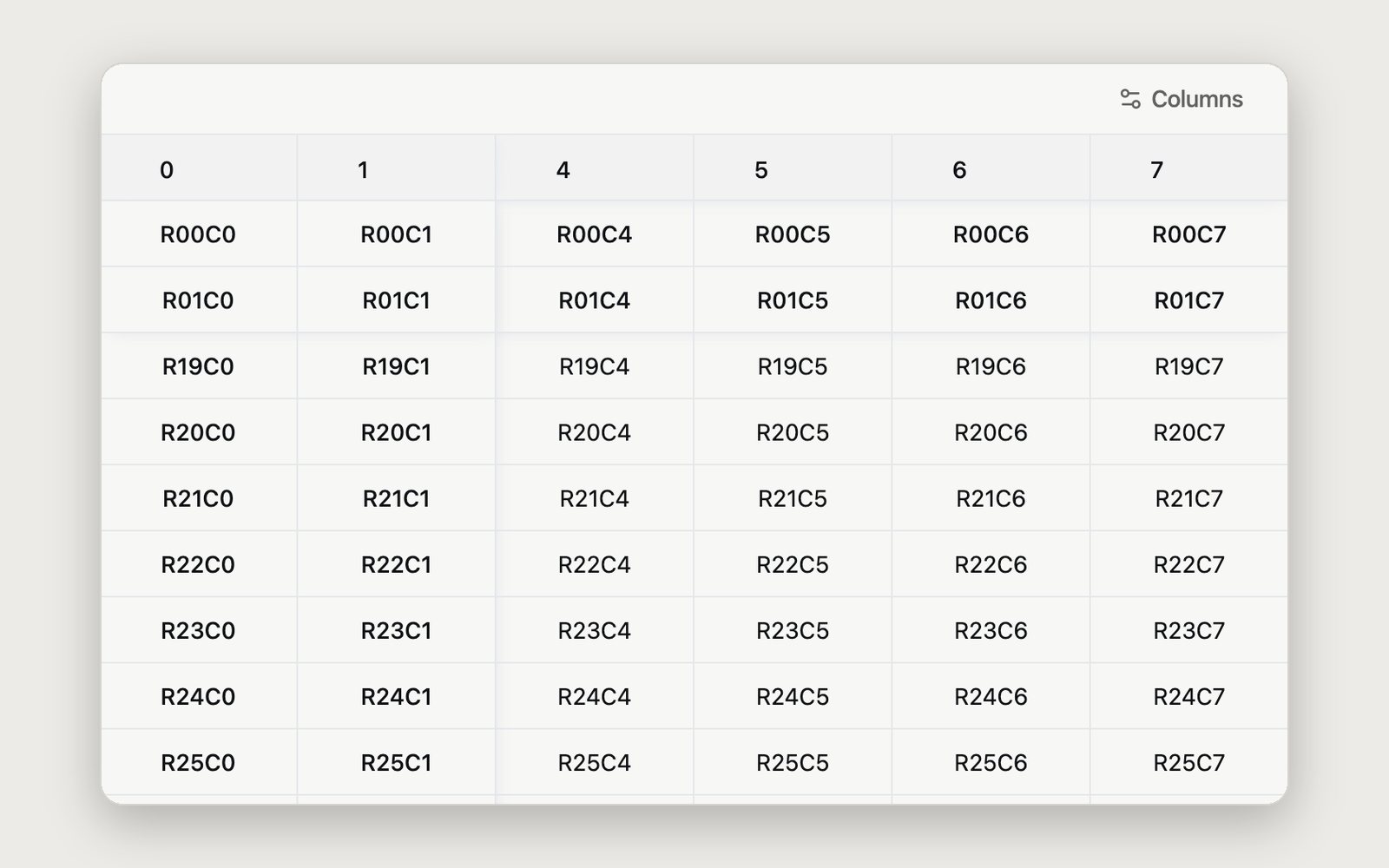Click cell R23C0
1389x868 pixels.
pyautogui.click(x=199, y=630)
